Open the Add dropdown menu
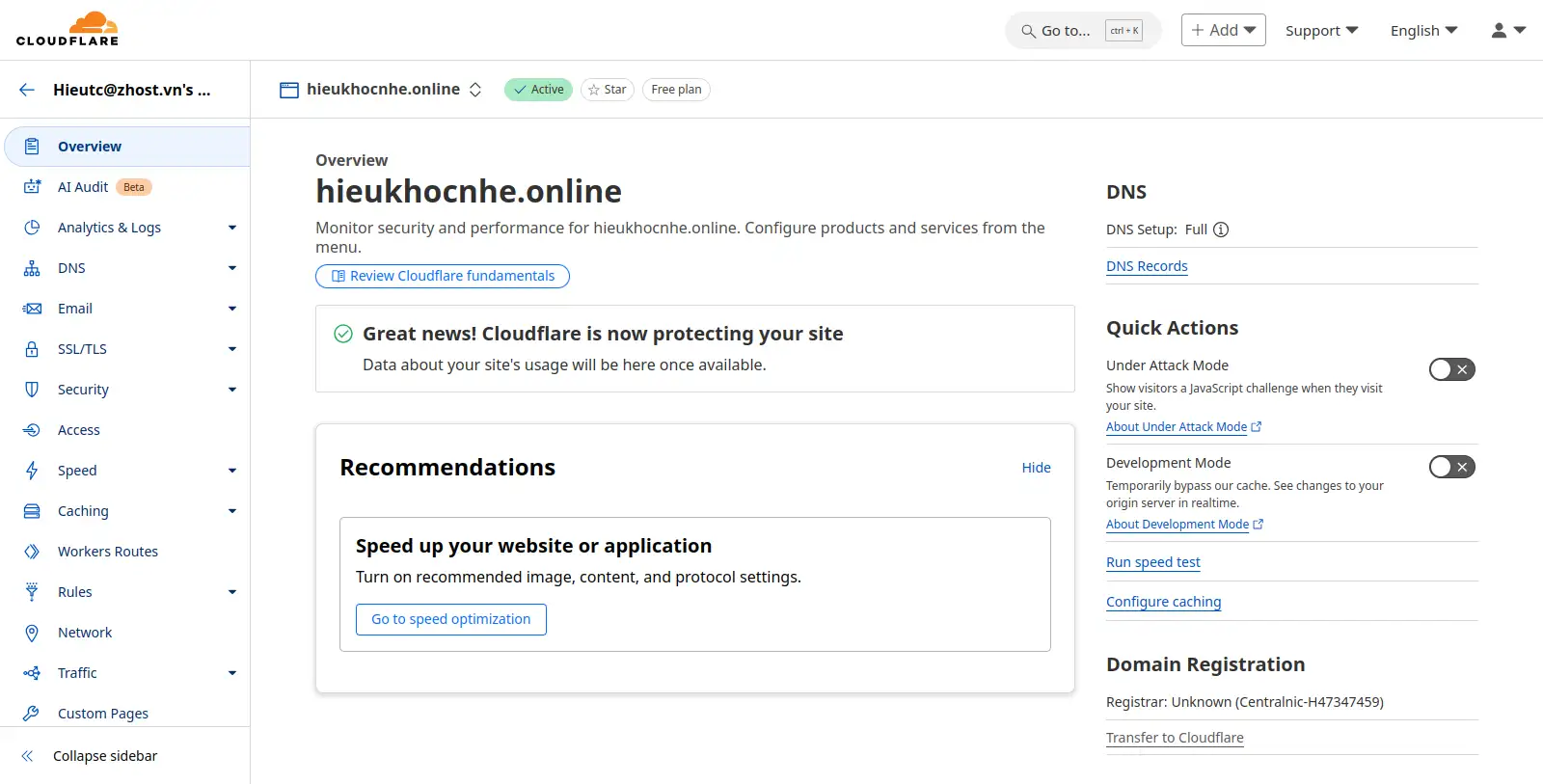This screenshot has height=784, width=1543. click(x=1223, y=30)
